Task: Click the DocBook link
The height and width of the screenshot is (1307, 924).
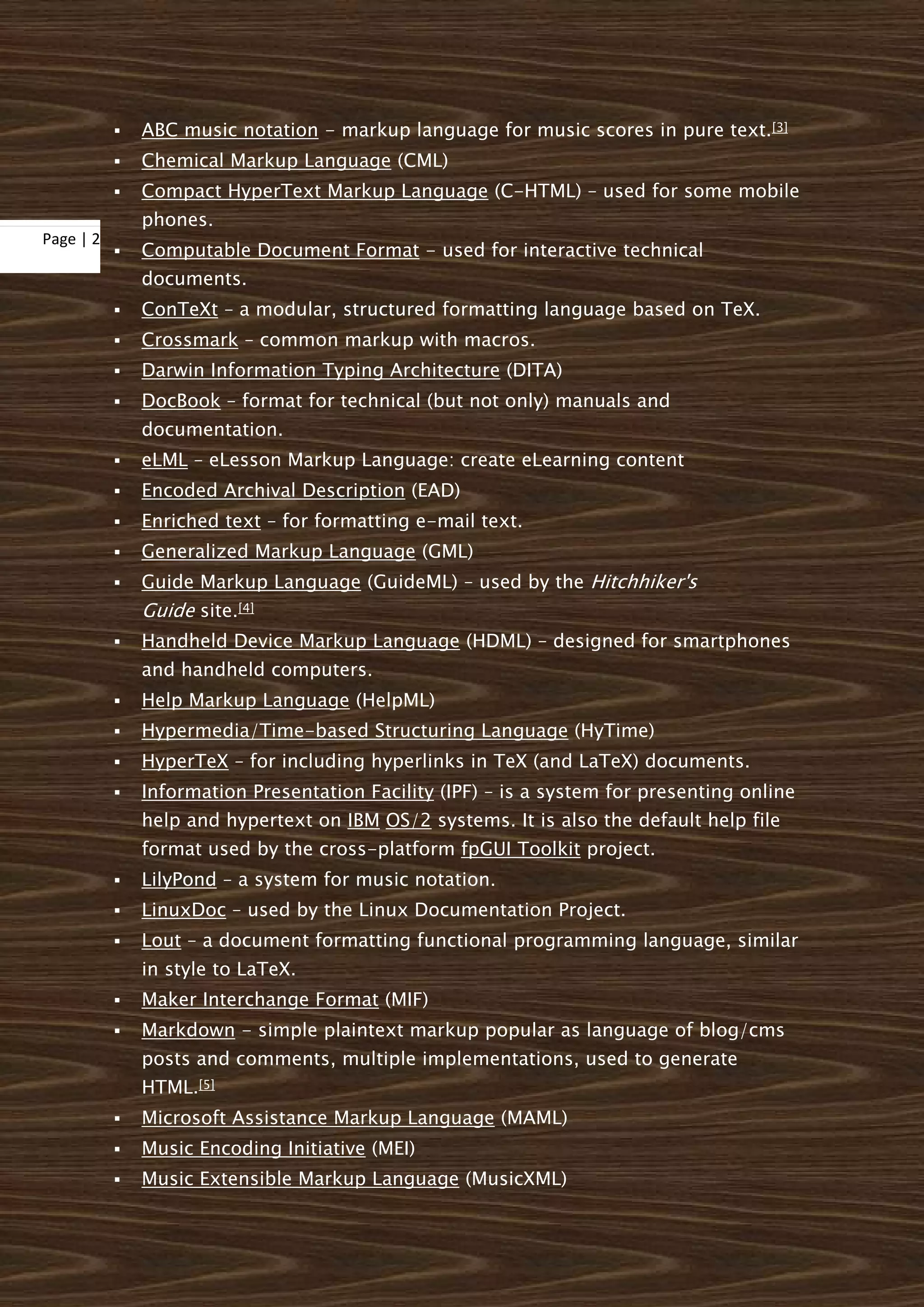Action: [x=180, y=401]
